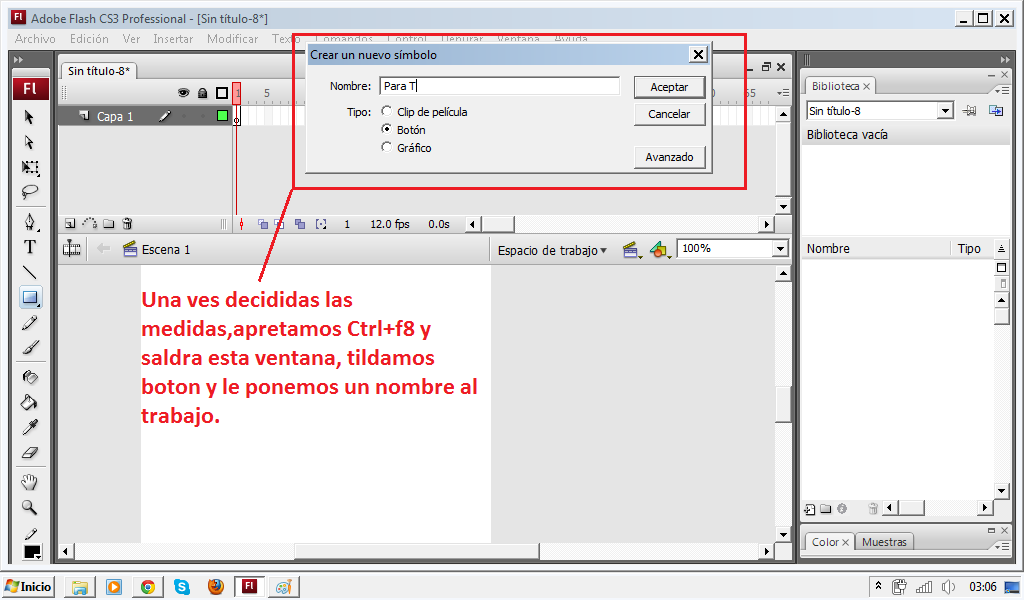This screenshot has height=600, width=1024.
Task: Click the delete layer trash icon
Action: tap(127, 224)
